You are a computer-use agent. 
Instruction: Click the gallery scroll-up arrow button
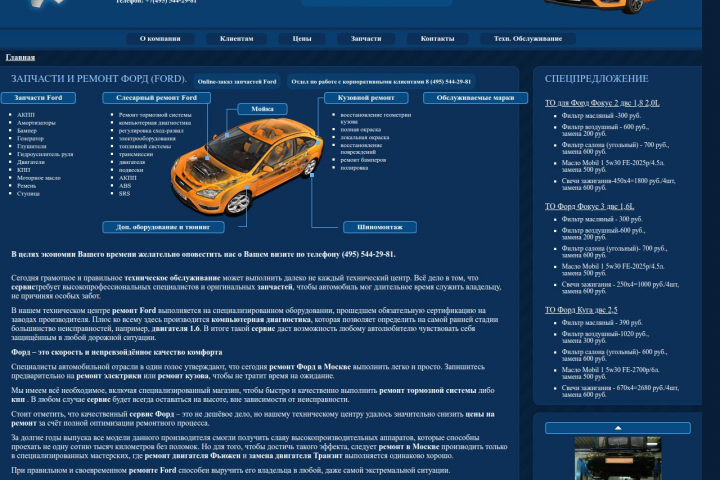coord(618,428)
